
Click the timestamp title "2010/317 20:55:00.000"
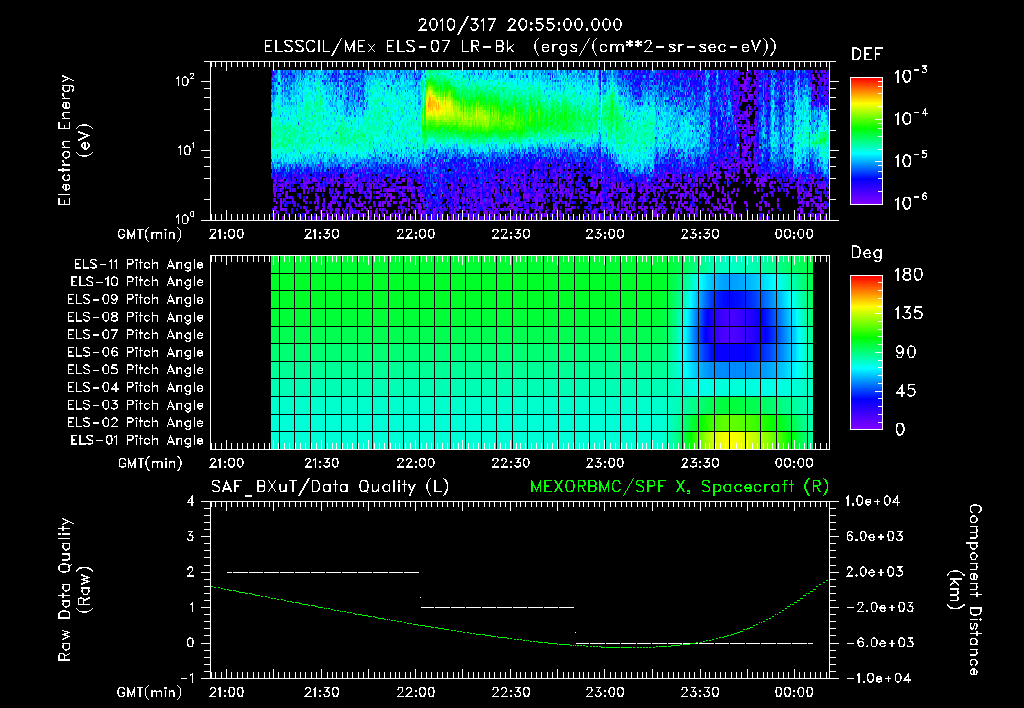tap(520, 25)
